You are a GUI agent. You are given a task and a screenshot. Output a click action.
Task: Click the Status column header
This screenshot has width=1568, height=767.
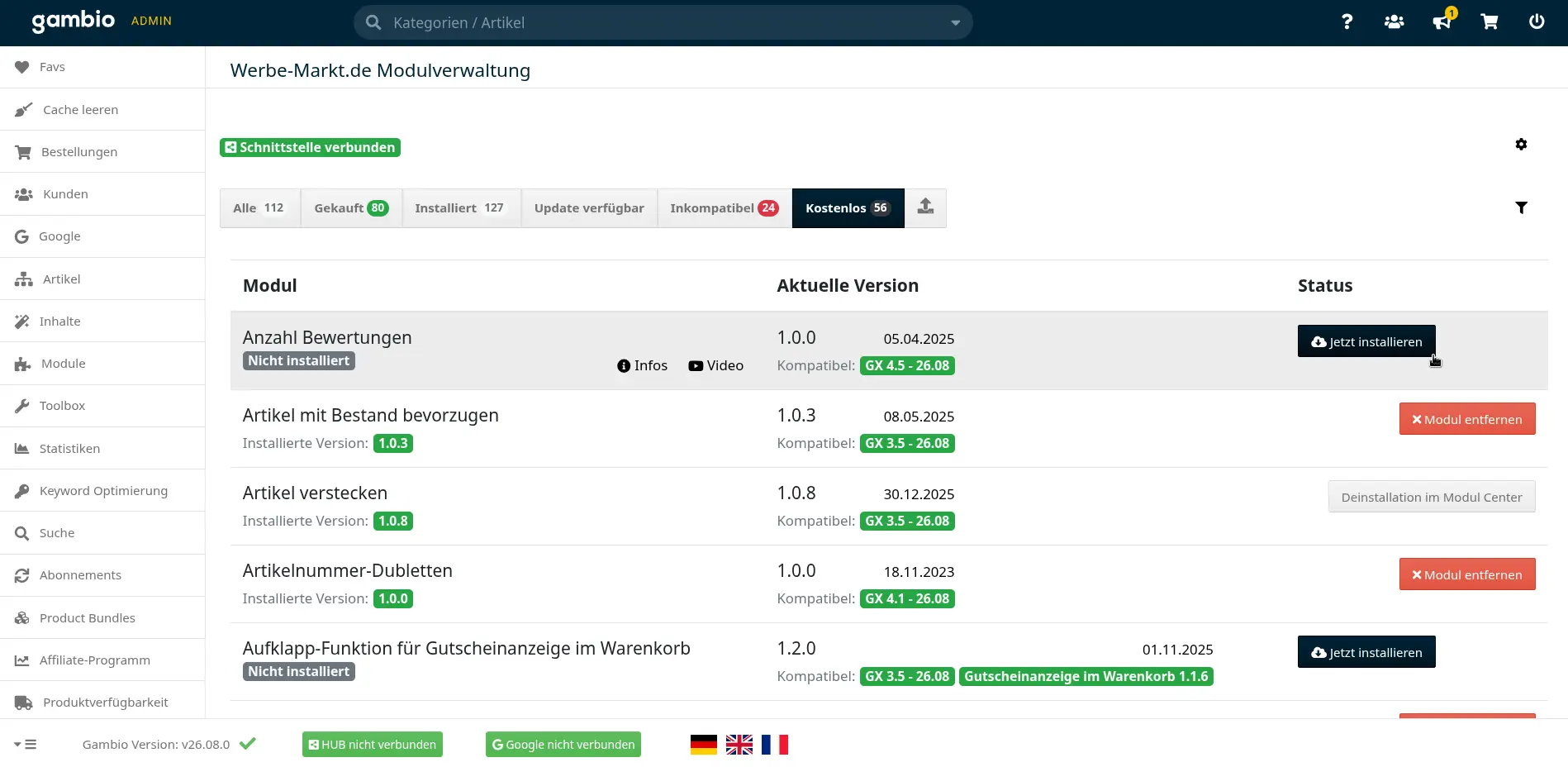click(x=1325, y=285)
